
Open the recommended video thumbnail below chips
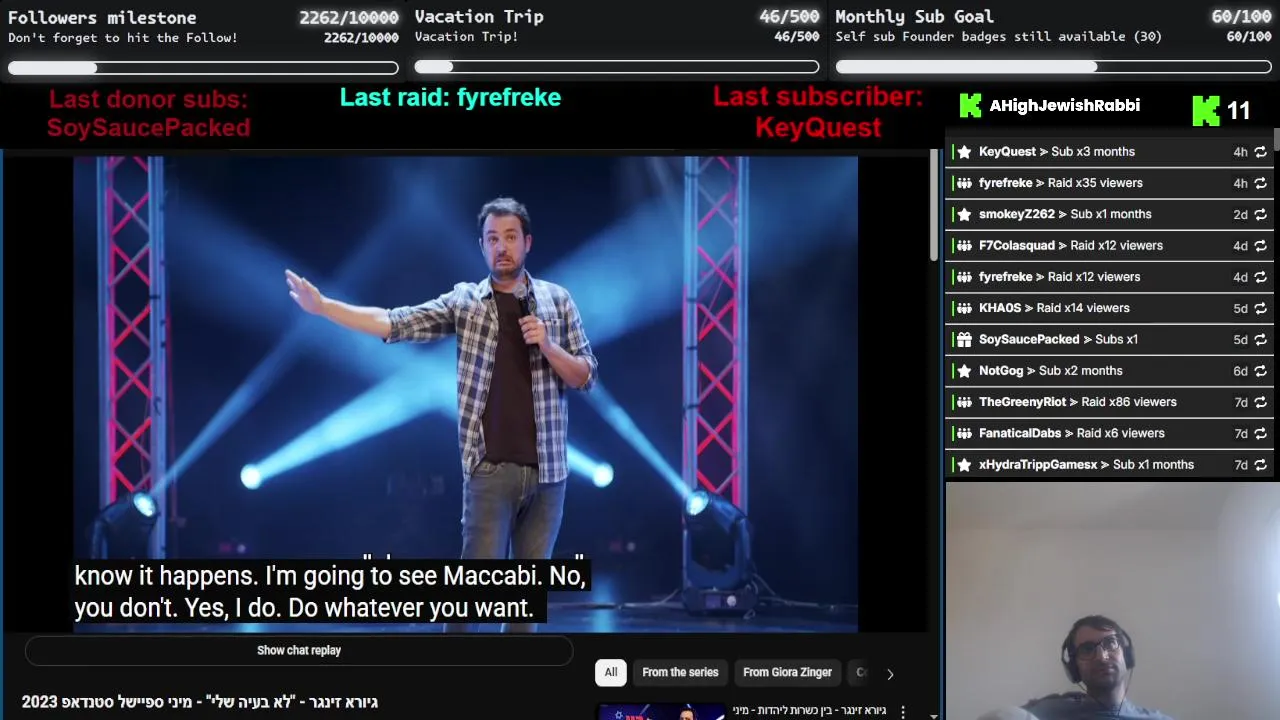(x=661, y=712)
